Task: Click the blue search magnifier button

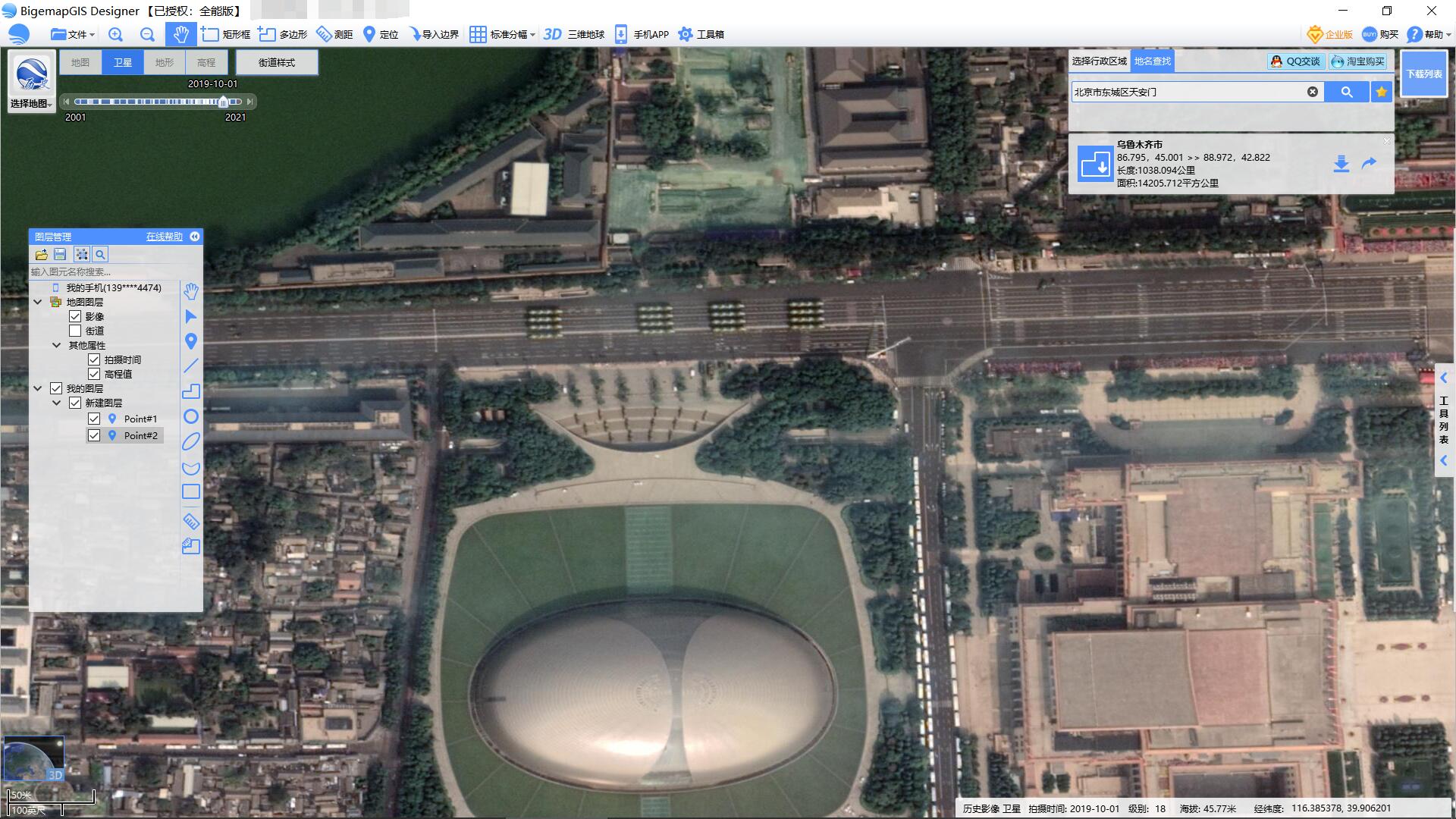Action: pos(1346,92)
